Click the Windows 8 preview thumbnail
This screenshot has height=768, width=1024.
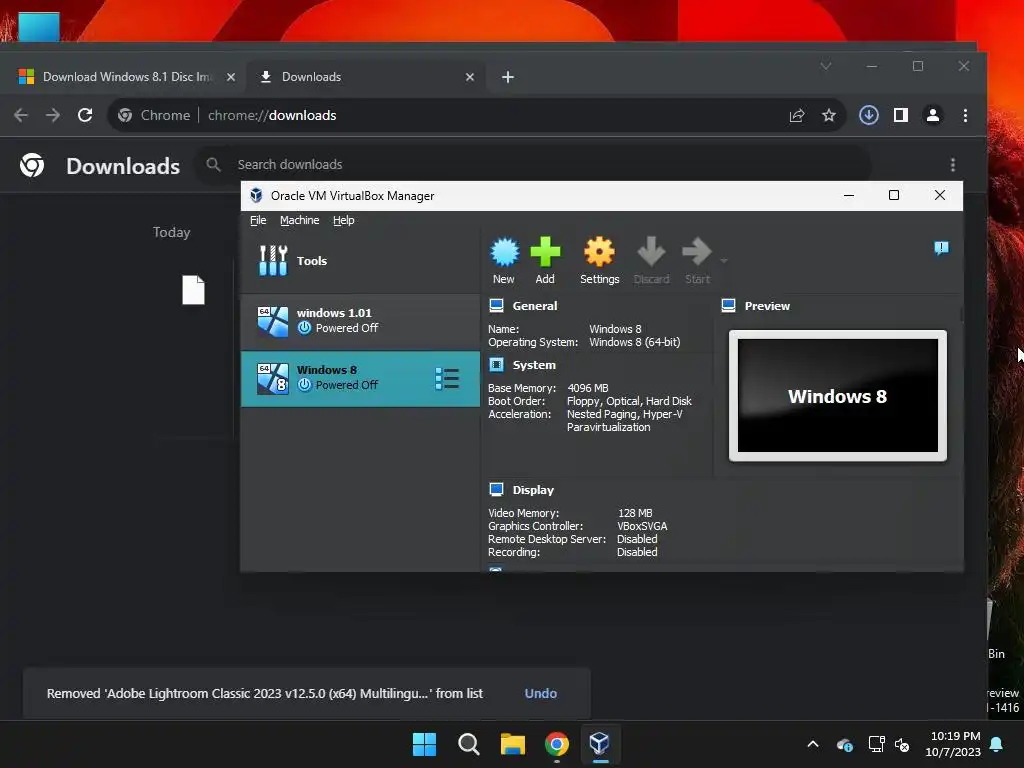[x=838, y=396]
